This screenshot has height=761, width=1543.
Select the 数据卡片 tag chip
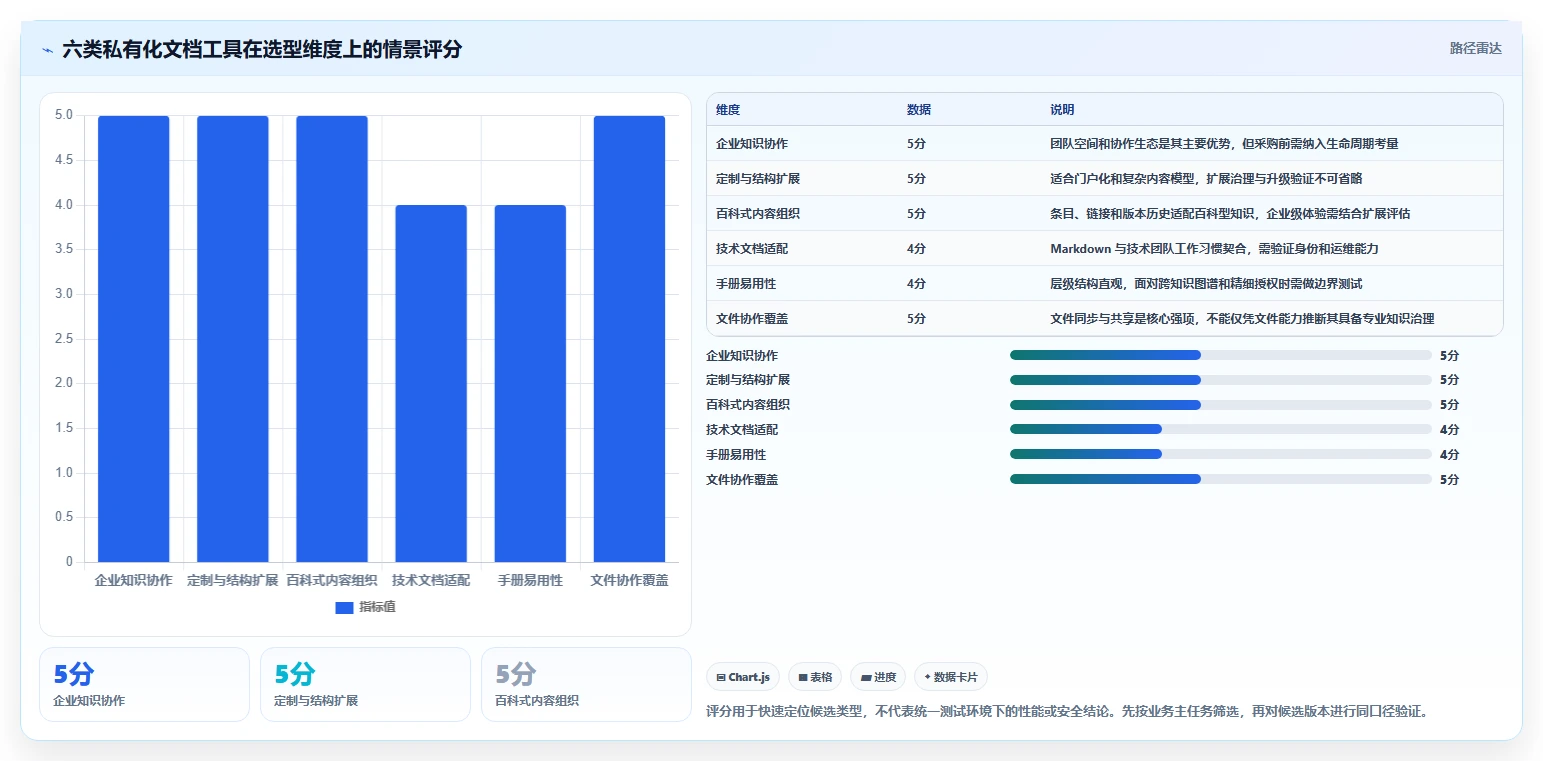pyautogui.click(x=951, y=677)
